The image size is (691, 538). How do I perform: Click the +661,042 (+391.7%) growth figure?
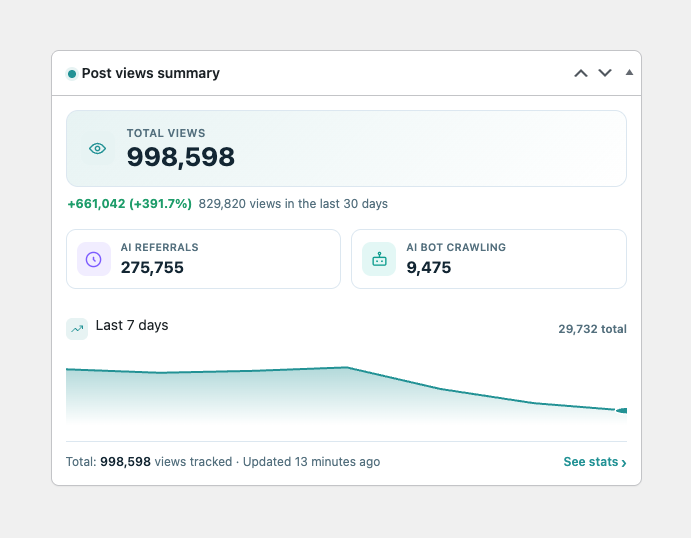pos(130,204)
